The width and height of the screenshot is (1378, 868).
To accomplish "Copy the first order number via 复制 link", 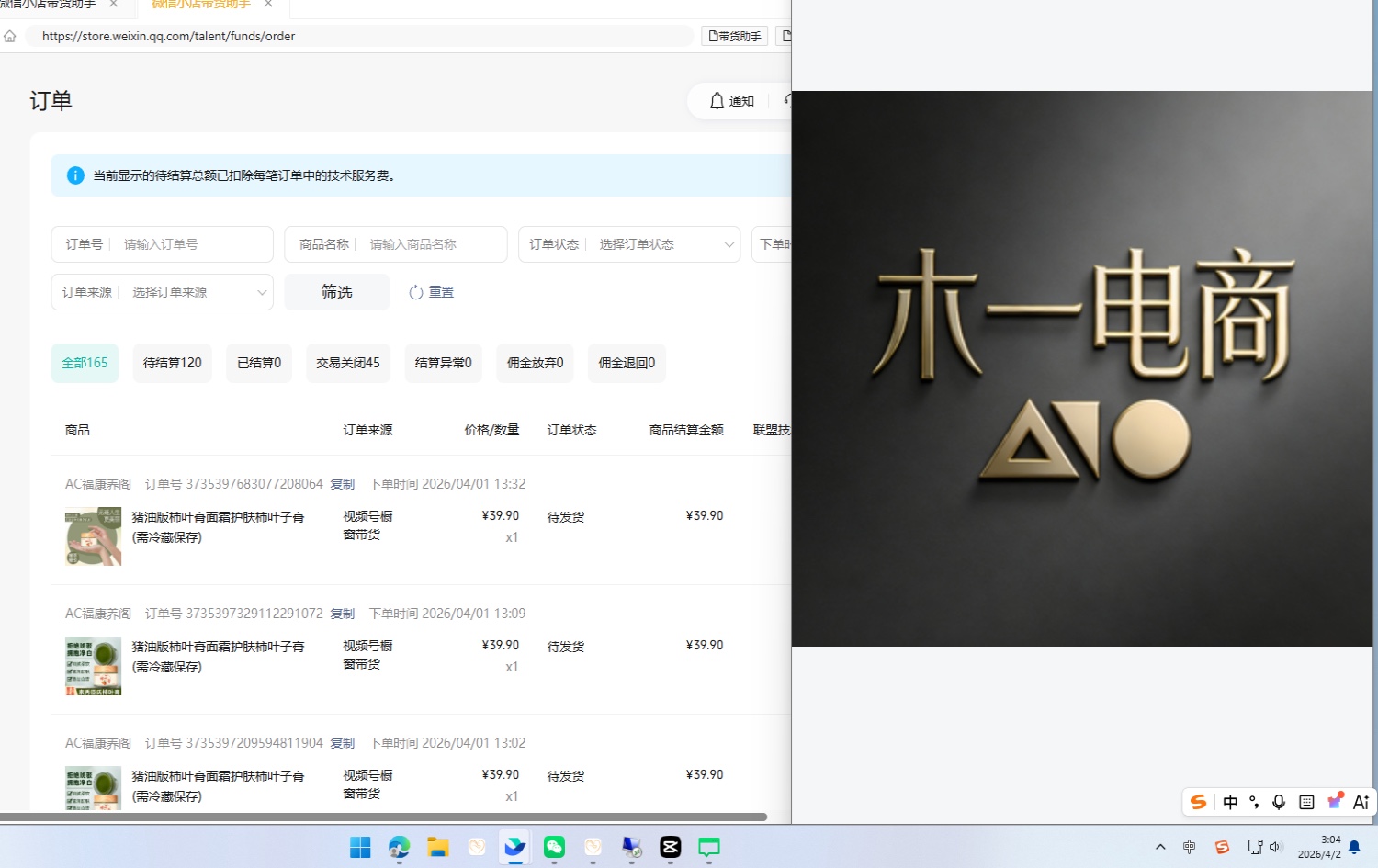I will tap(342, 484).
